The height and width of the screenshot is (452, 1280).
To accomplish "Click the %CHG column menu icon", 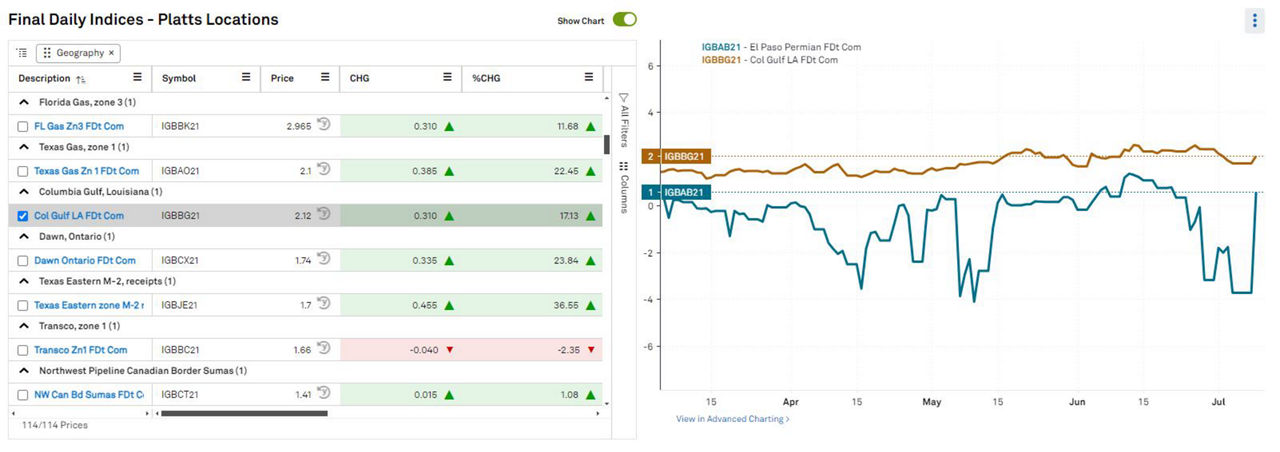I will (588, 78).
